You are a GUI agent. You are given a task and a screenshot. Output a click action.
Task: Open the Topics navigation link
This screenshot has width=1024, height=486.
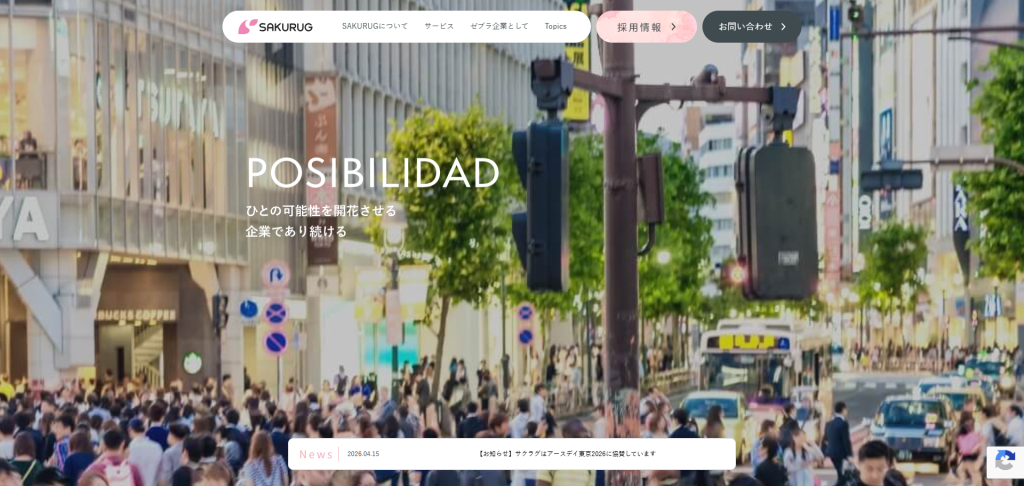coord(555,26)
